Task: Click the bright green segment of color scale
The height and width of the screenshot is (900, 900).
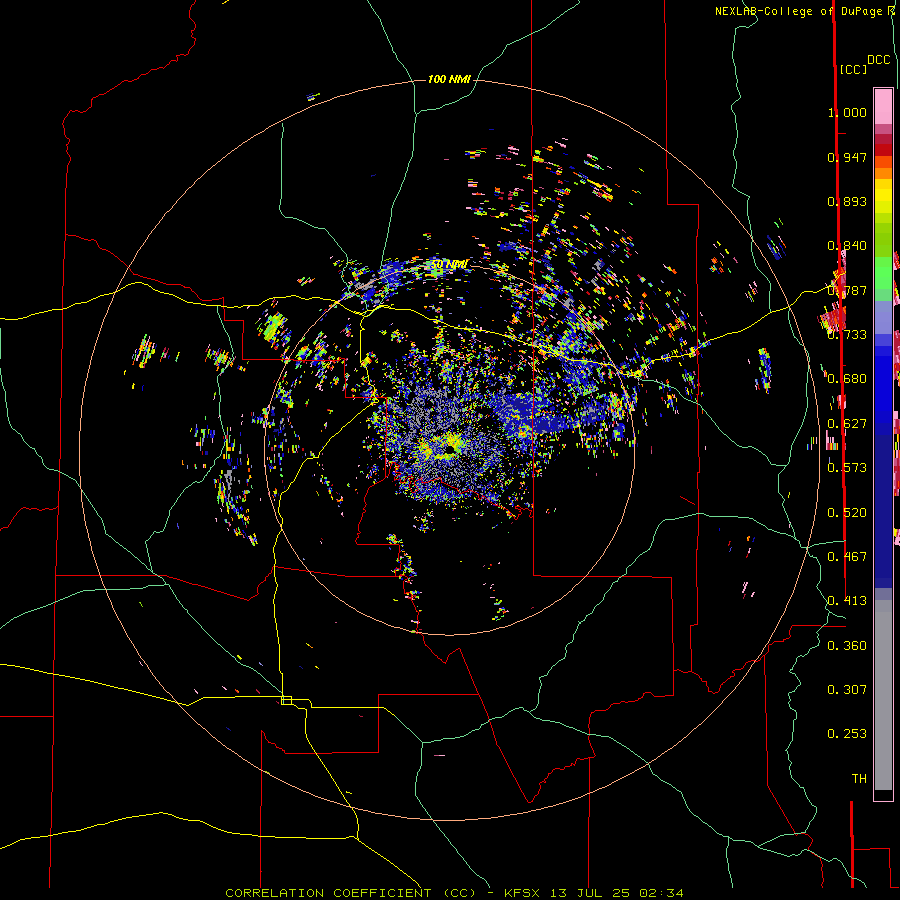Action: pyautogui.click(x=883, y=272)
